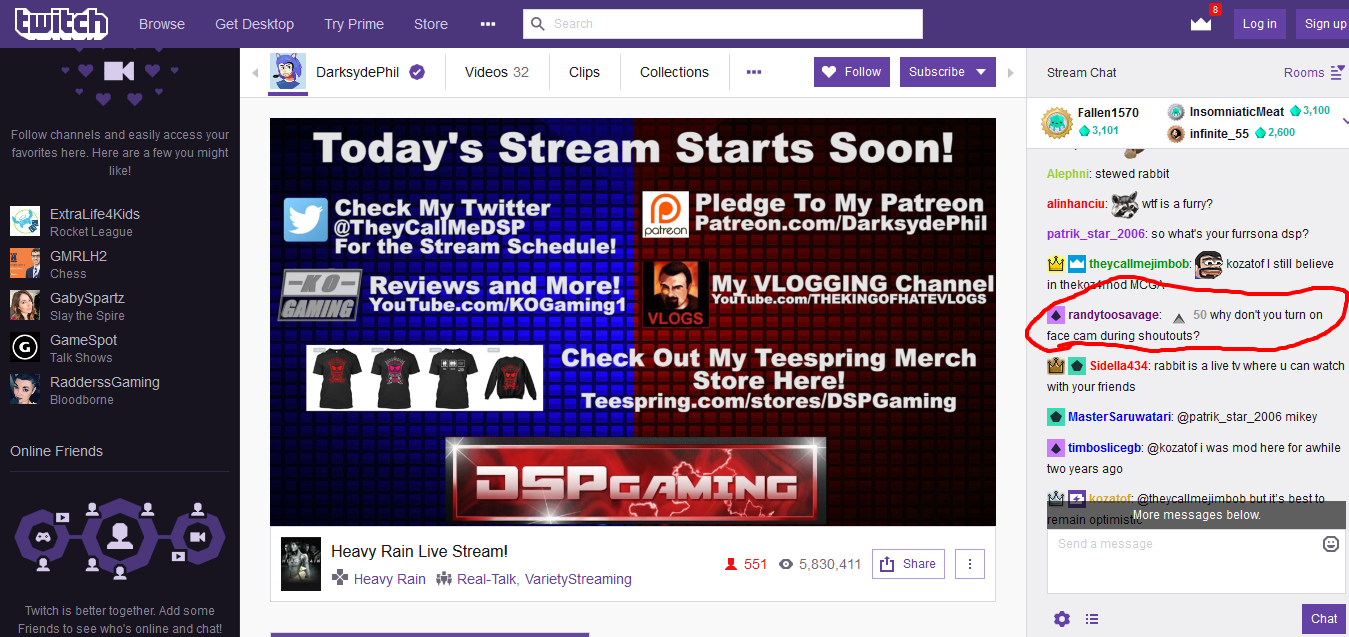Switch to the Videos tab
The image size is (1349, 637).
[x=496, y=72]
